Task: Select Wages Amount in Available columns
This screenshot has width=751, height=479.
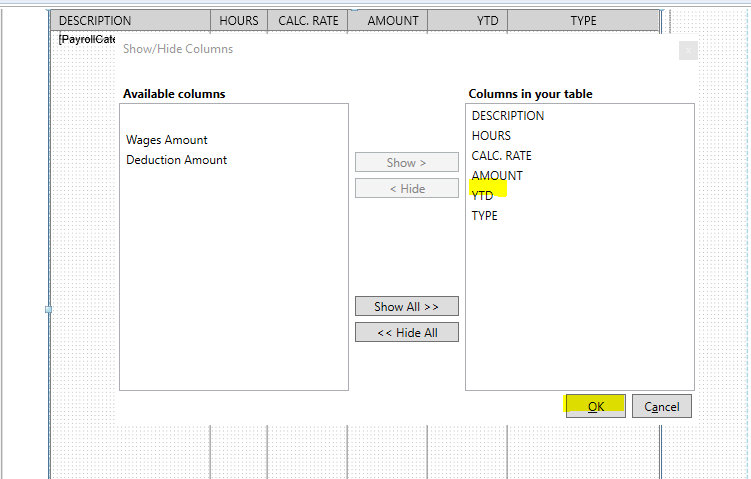Action: coord(167,140)
